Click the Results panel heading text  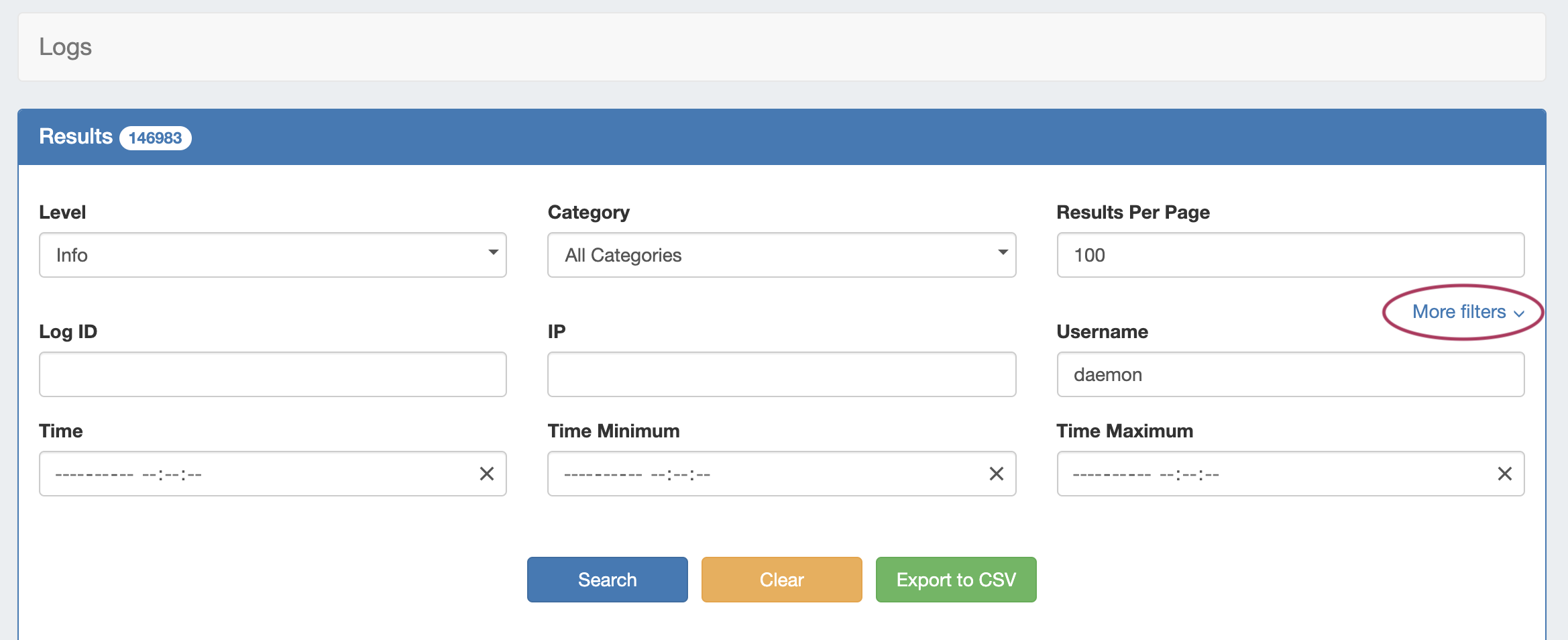click(76, 136)
